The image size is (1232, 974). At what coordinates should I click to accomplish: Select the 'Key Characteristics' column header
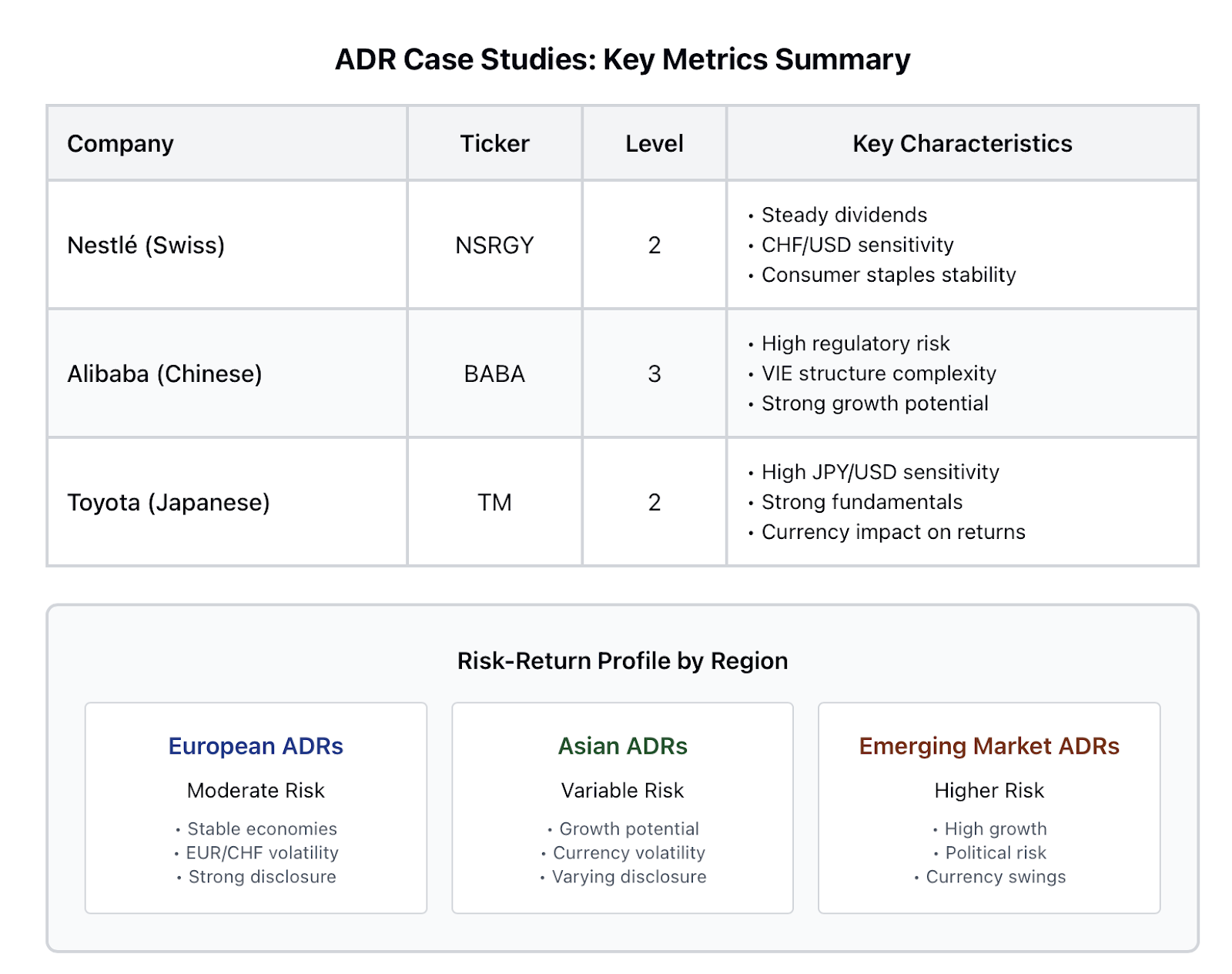(x=962, y=143)
